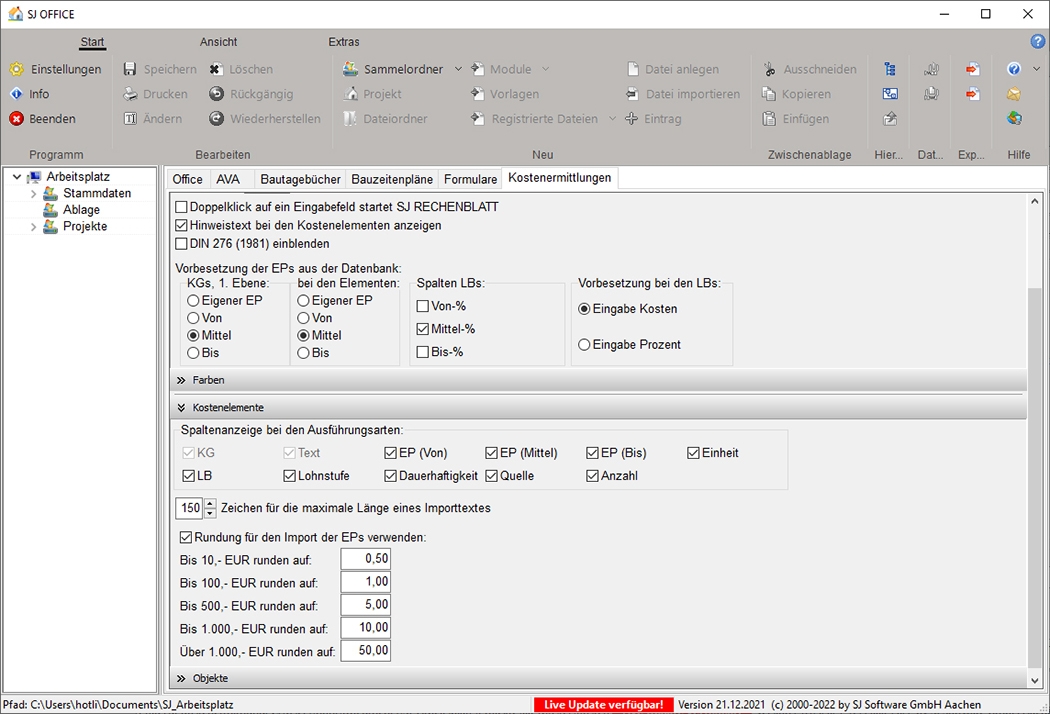Check the Von-% column checkbox
This screenshot has width=1050, height=714.
(423, 306)
